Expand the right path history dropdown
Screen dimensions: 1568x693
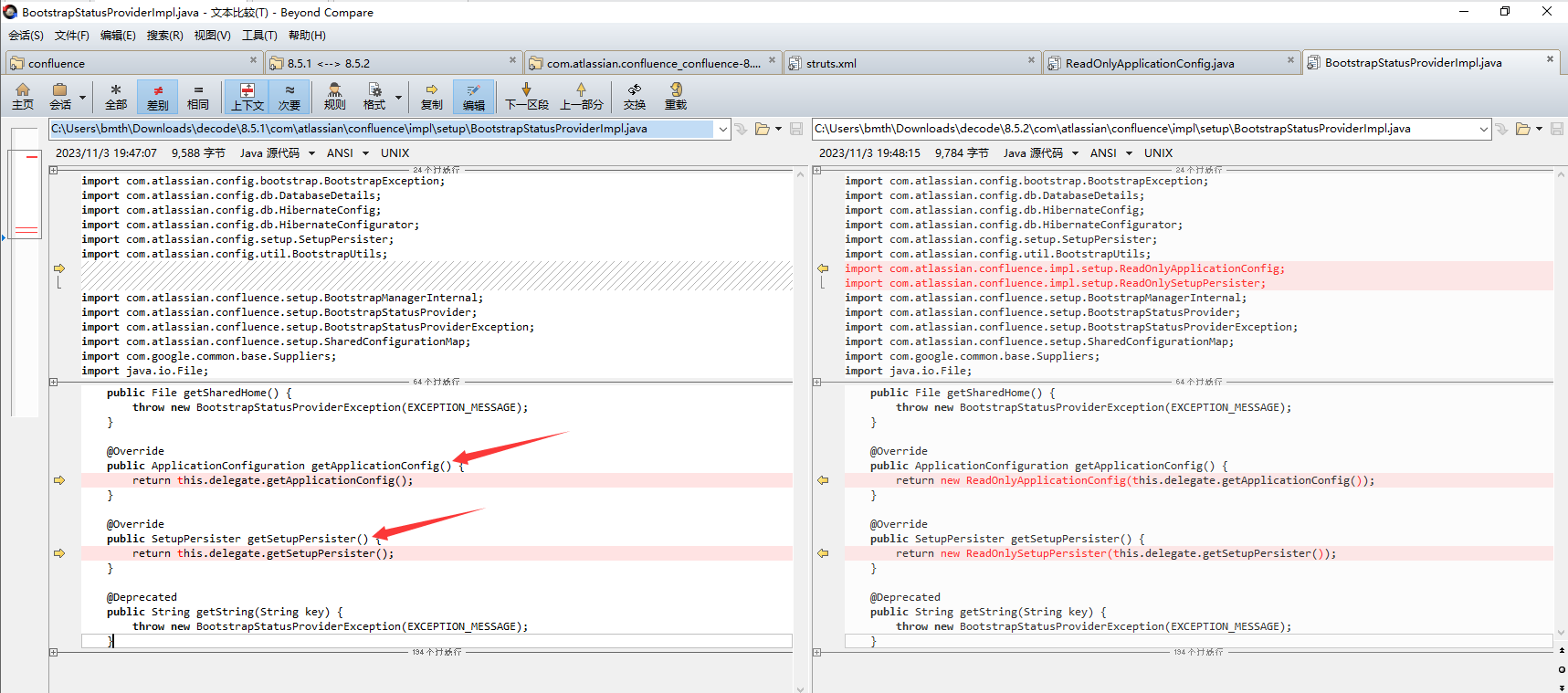1484,130
